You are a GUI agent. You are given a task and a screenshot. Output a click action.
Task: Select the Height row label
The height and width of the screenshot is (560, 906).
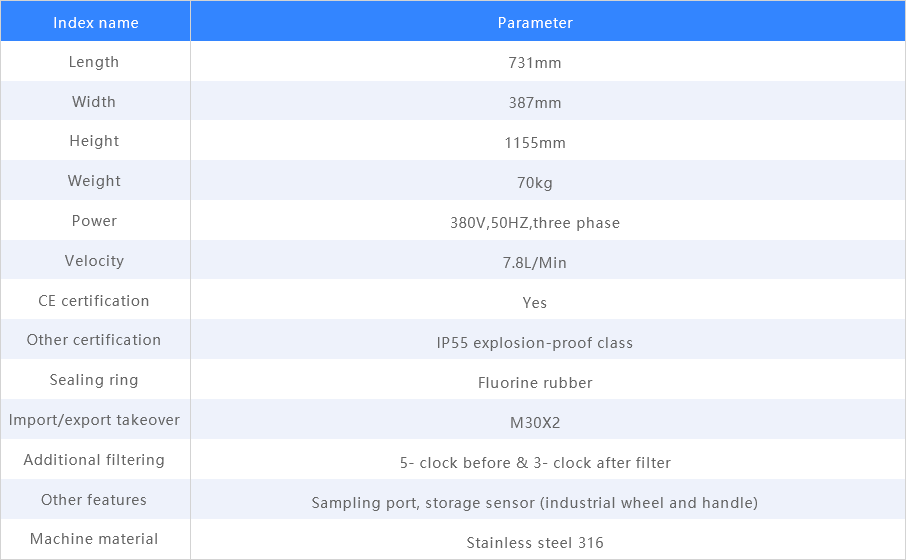[94, 142]
